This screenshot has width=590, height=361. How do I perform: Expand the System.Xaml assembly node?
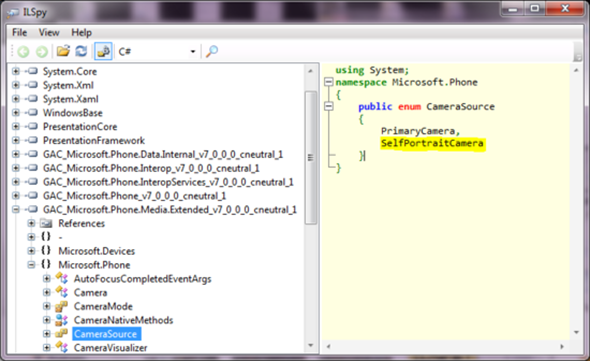pyautogui.click(x=16, y=99)
